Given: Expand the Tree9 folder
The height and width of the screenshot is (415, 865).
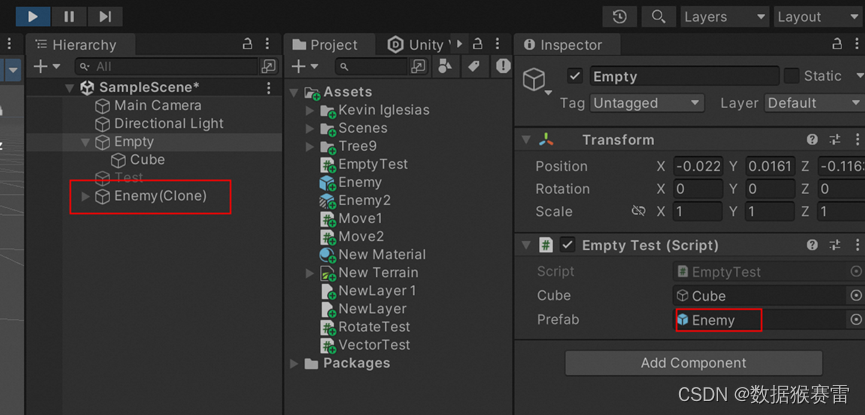Looking at the screenshot, I should pos(310,147).
